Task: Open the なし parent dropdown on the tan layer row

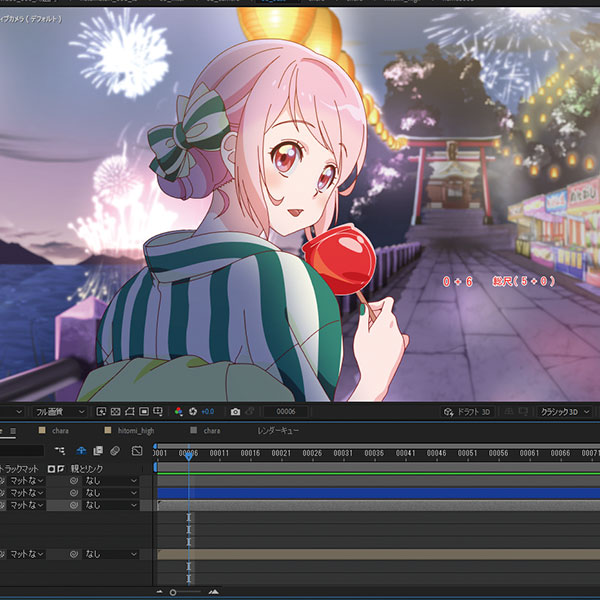Action: (111, 554)
